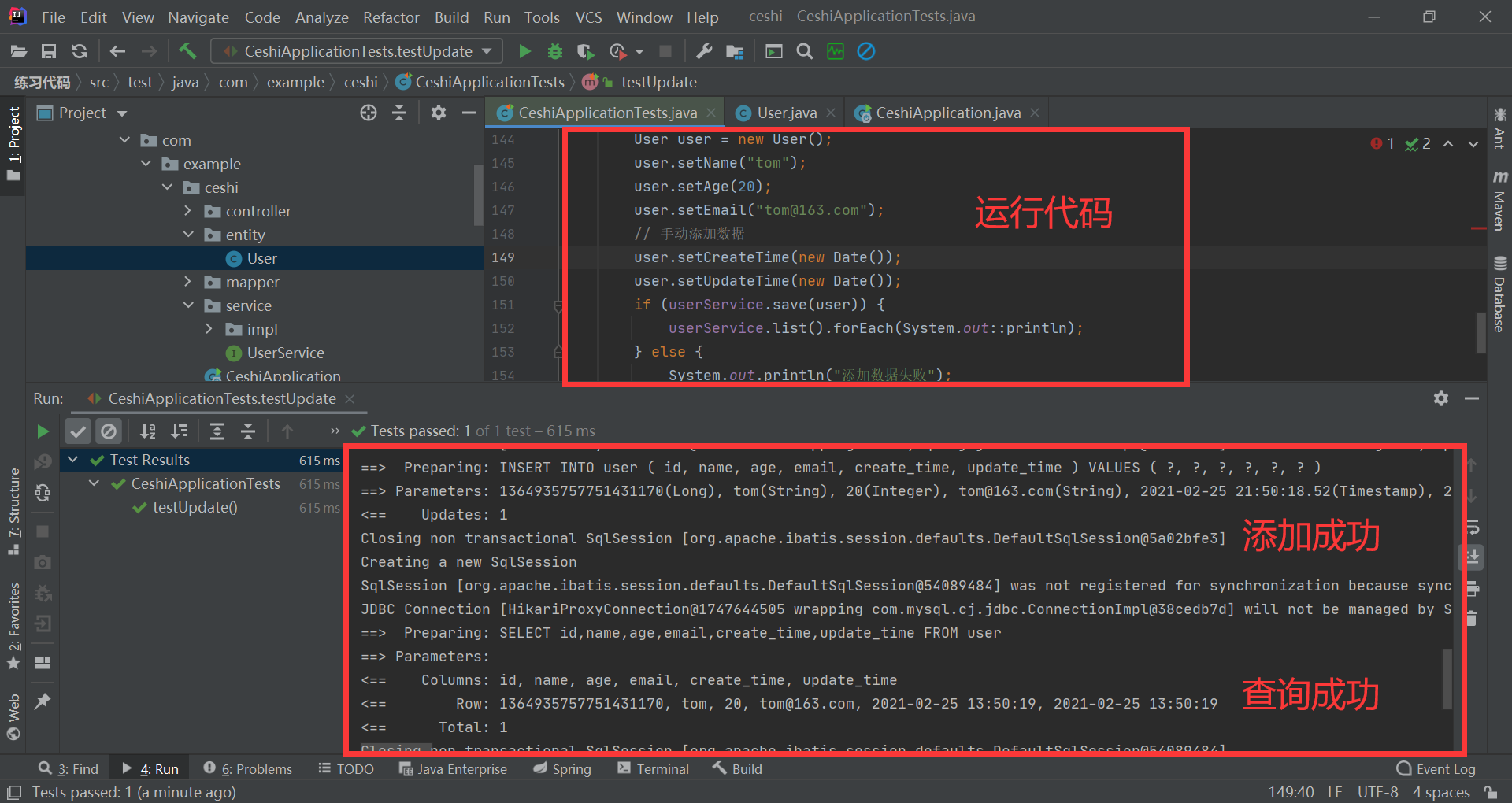Pin the Run tab with pin icon
The height and width of the screenshot is (803, 1512).
coord(43,701)
